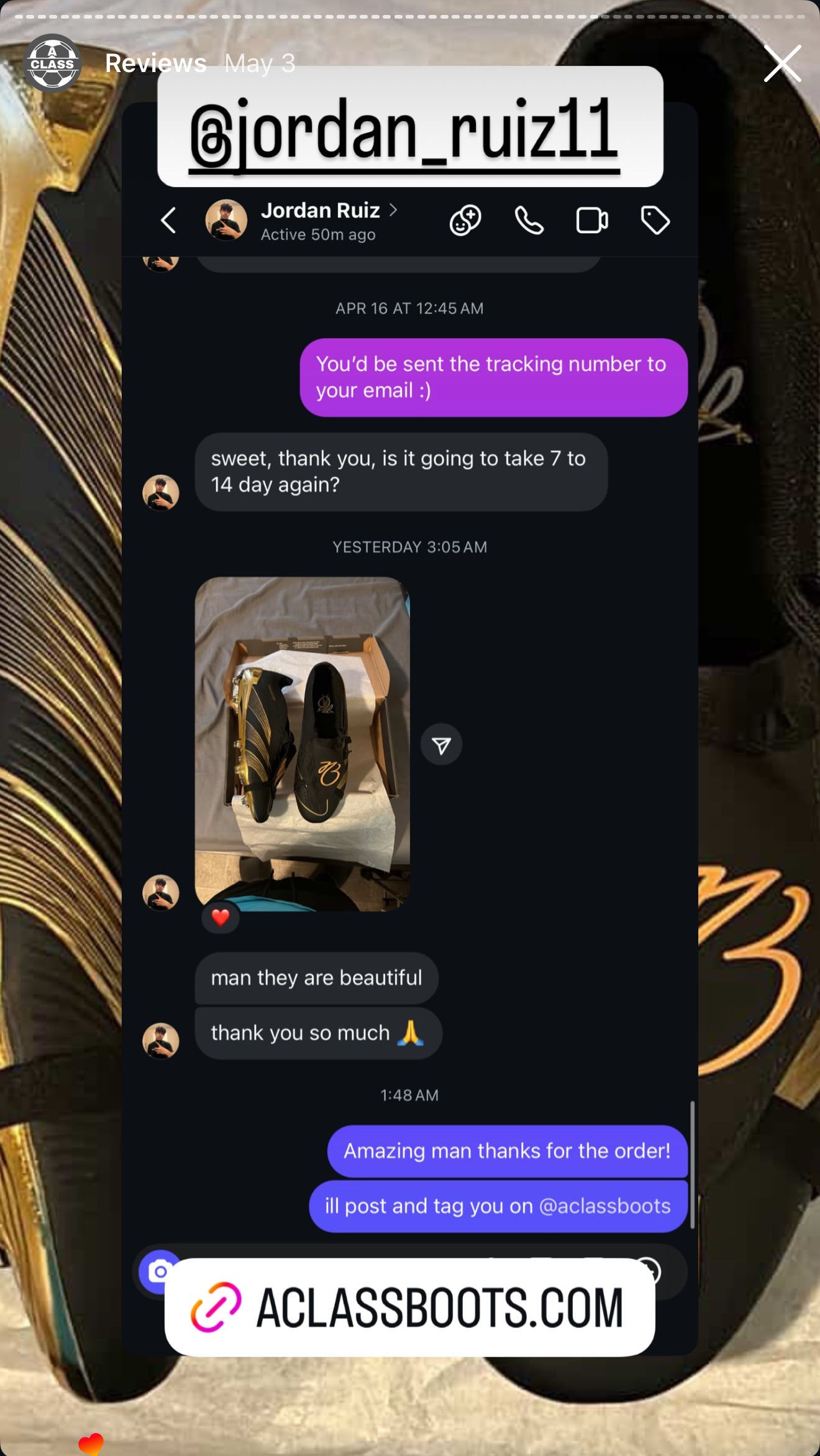Image resolution: width=820 pixels, height=1456 pixels.
Task: Expand Jordan Ruiz chat details chevron
Action: (x=393, y=210)
